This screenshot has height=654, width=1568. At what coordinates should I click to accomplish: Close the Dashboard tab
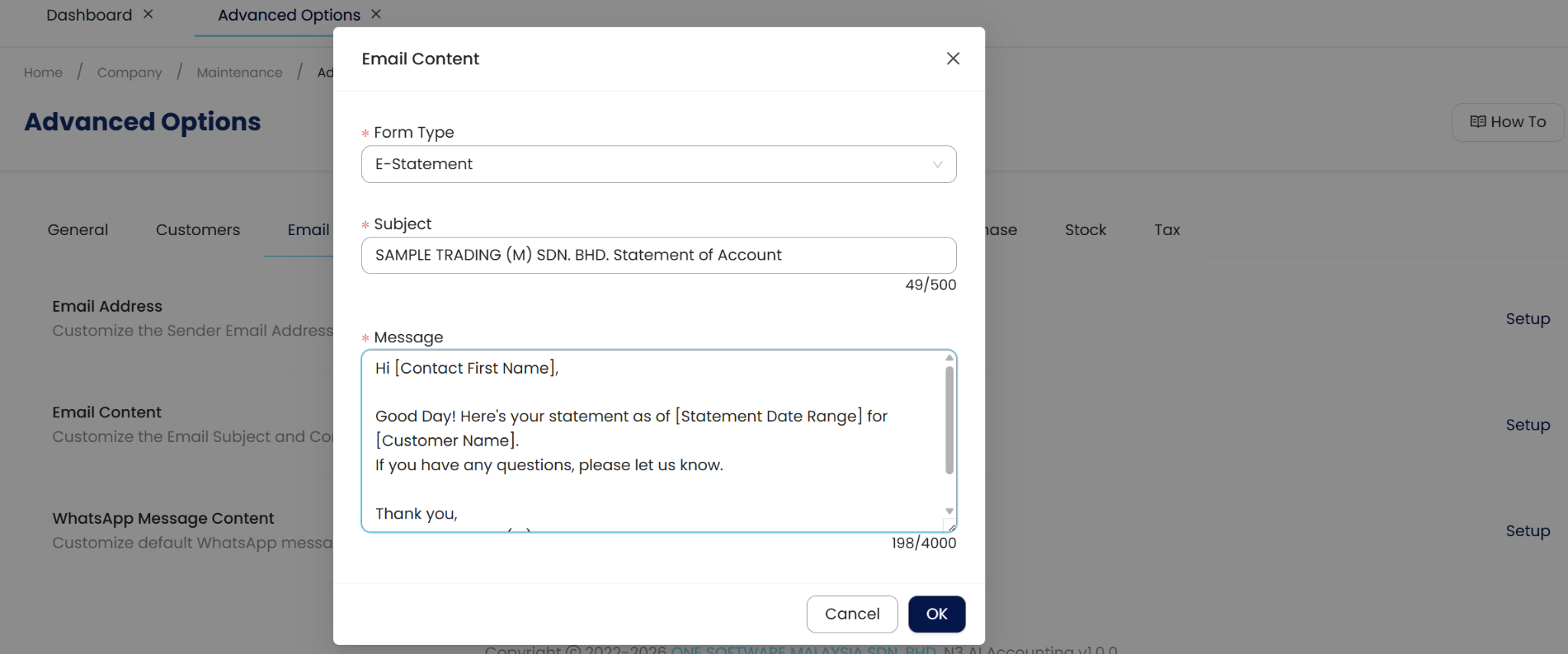[x=149, y=15]
